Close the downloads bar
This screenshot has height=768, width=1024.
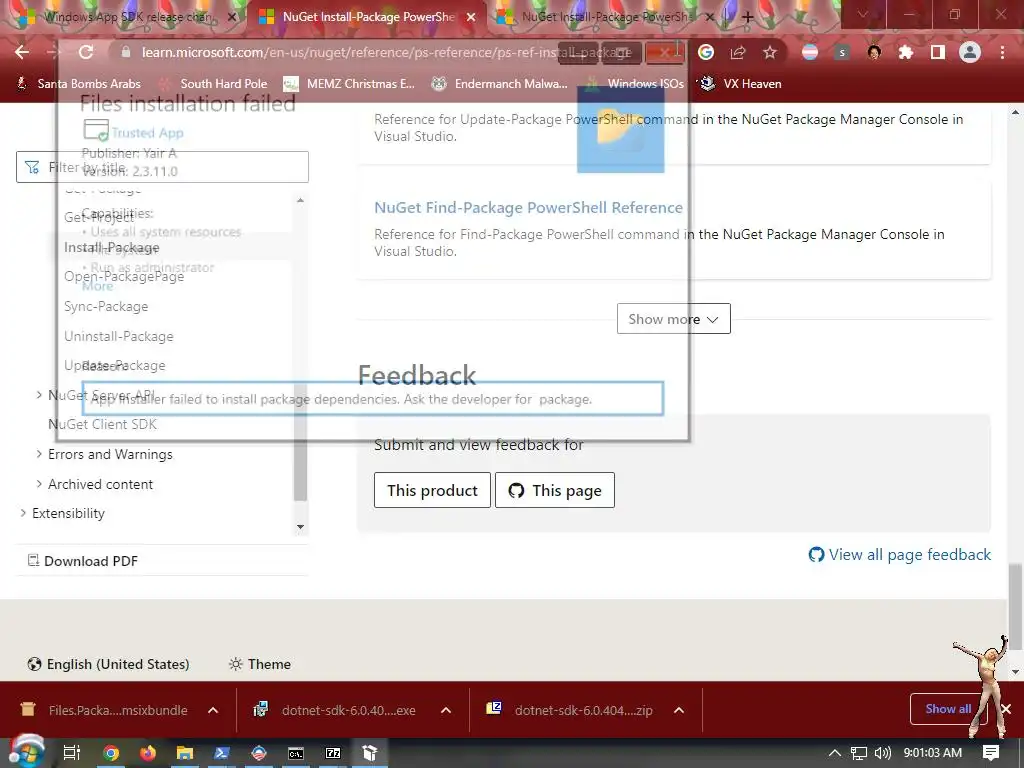click(x=1006, y=709)
